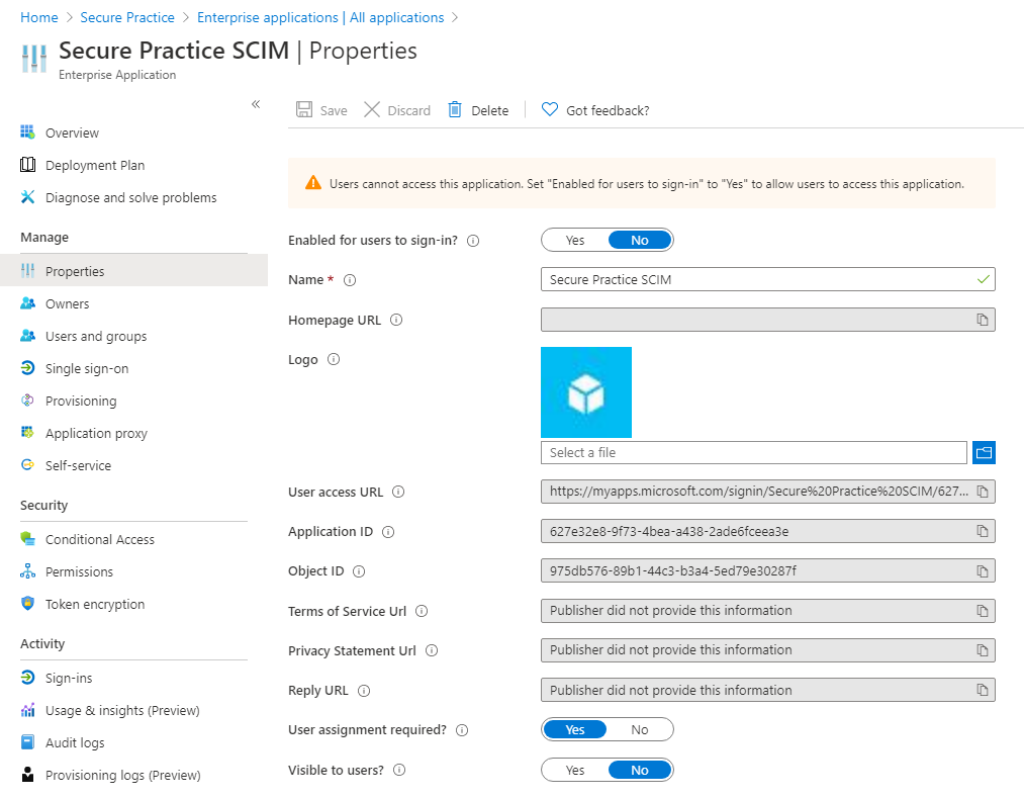Set 'Visible to users?' to Yes
This screenshot has height=797, width=1024.
point(575,769)
